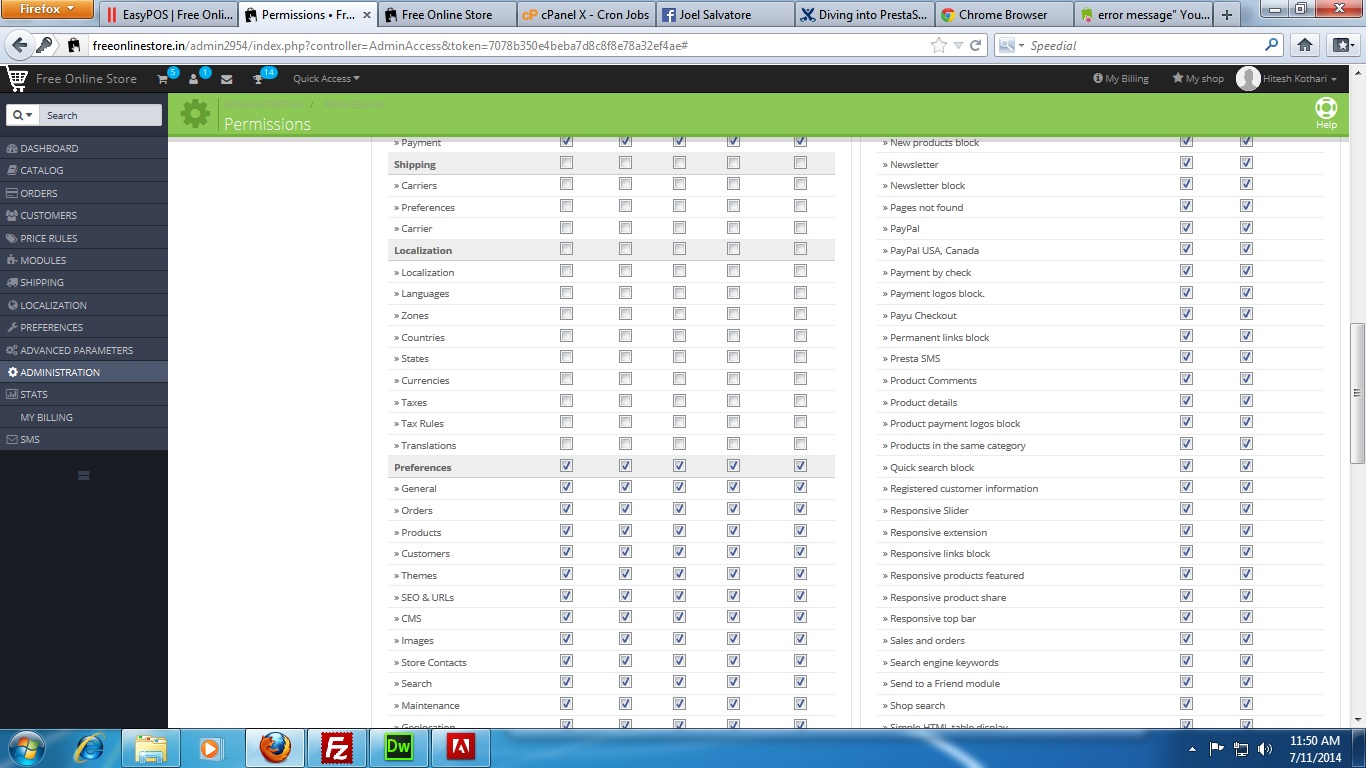Viewport: 1366px width, 768px height.
Task: Open the SMS sidebar item
Action: 84,439
